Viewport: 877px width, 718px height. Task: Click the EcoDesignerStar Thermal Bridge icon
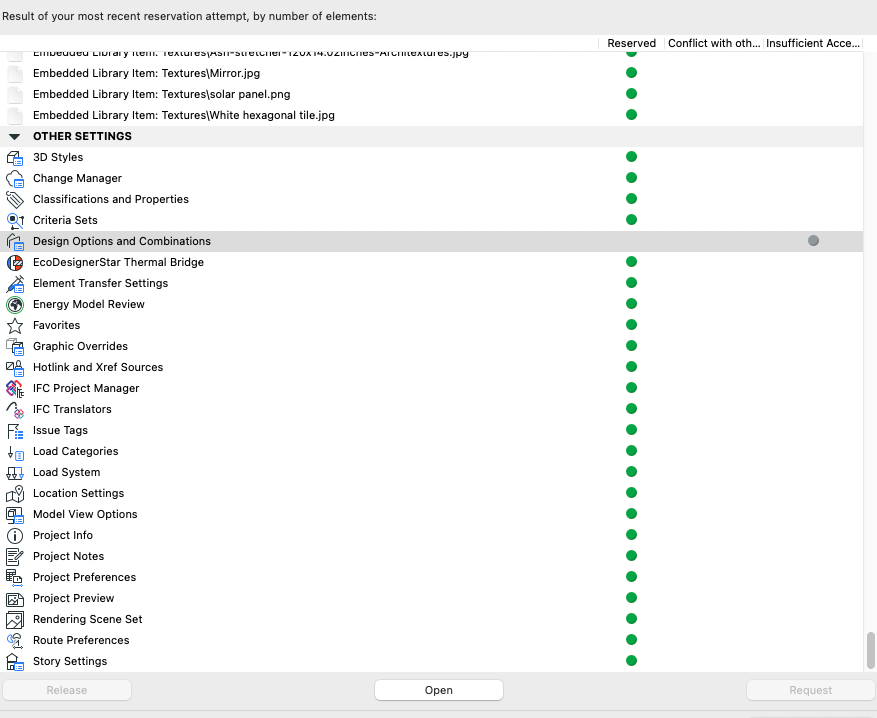15,262
